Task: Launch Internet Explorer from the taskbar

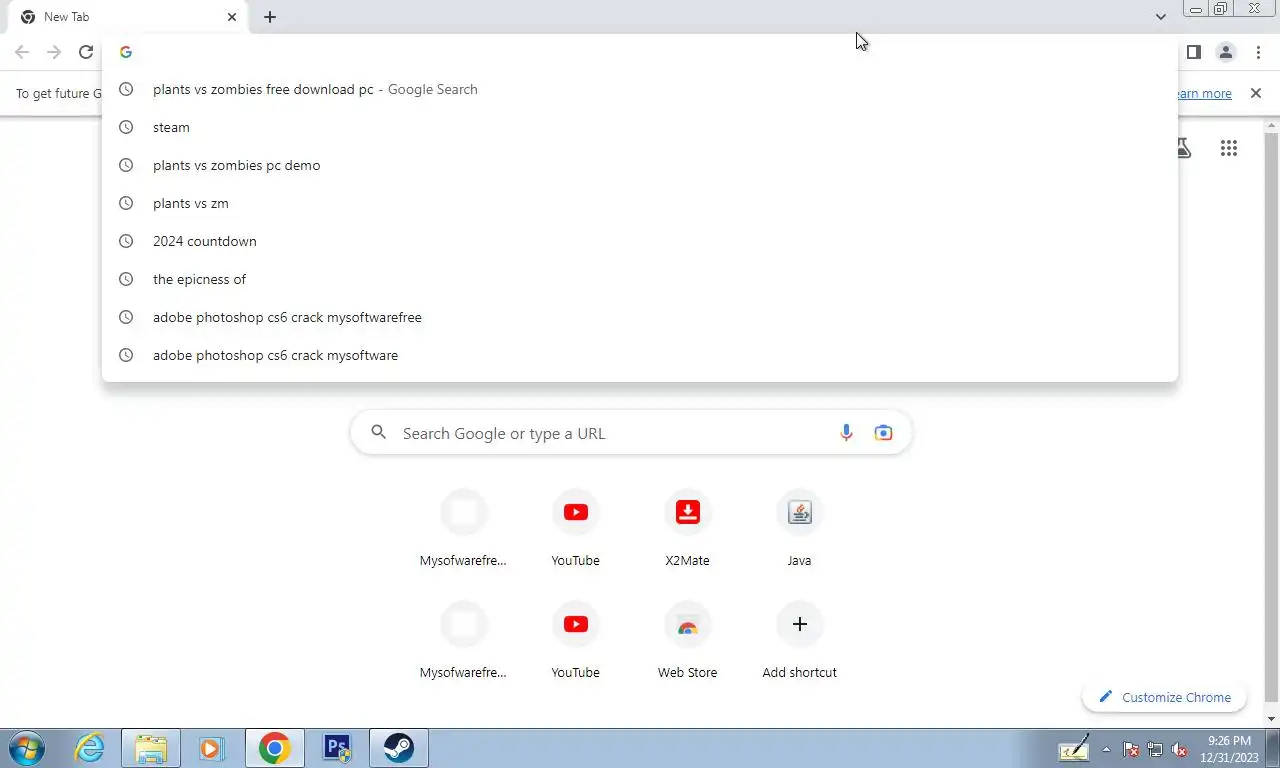Action: 90,748
